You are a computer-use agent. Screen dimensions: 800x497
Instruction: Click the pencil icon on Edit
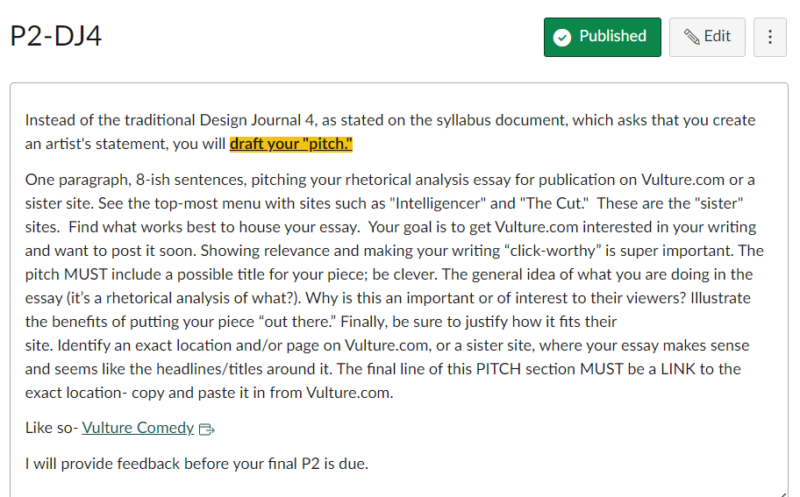point(691,37)
